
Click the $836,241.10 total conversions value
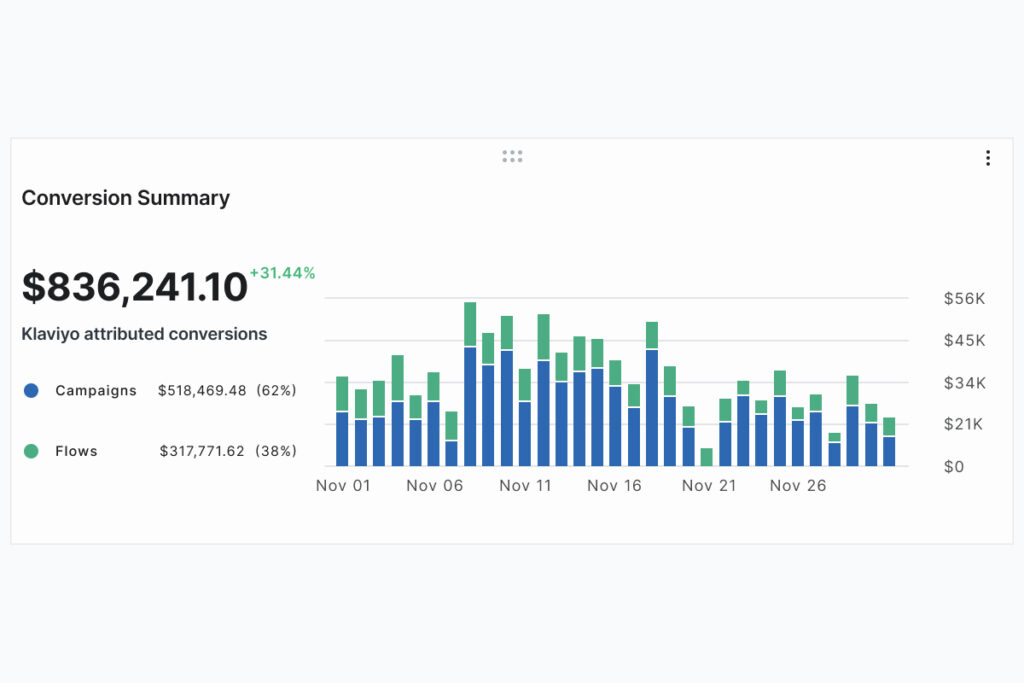point(133,286)
